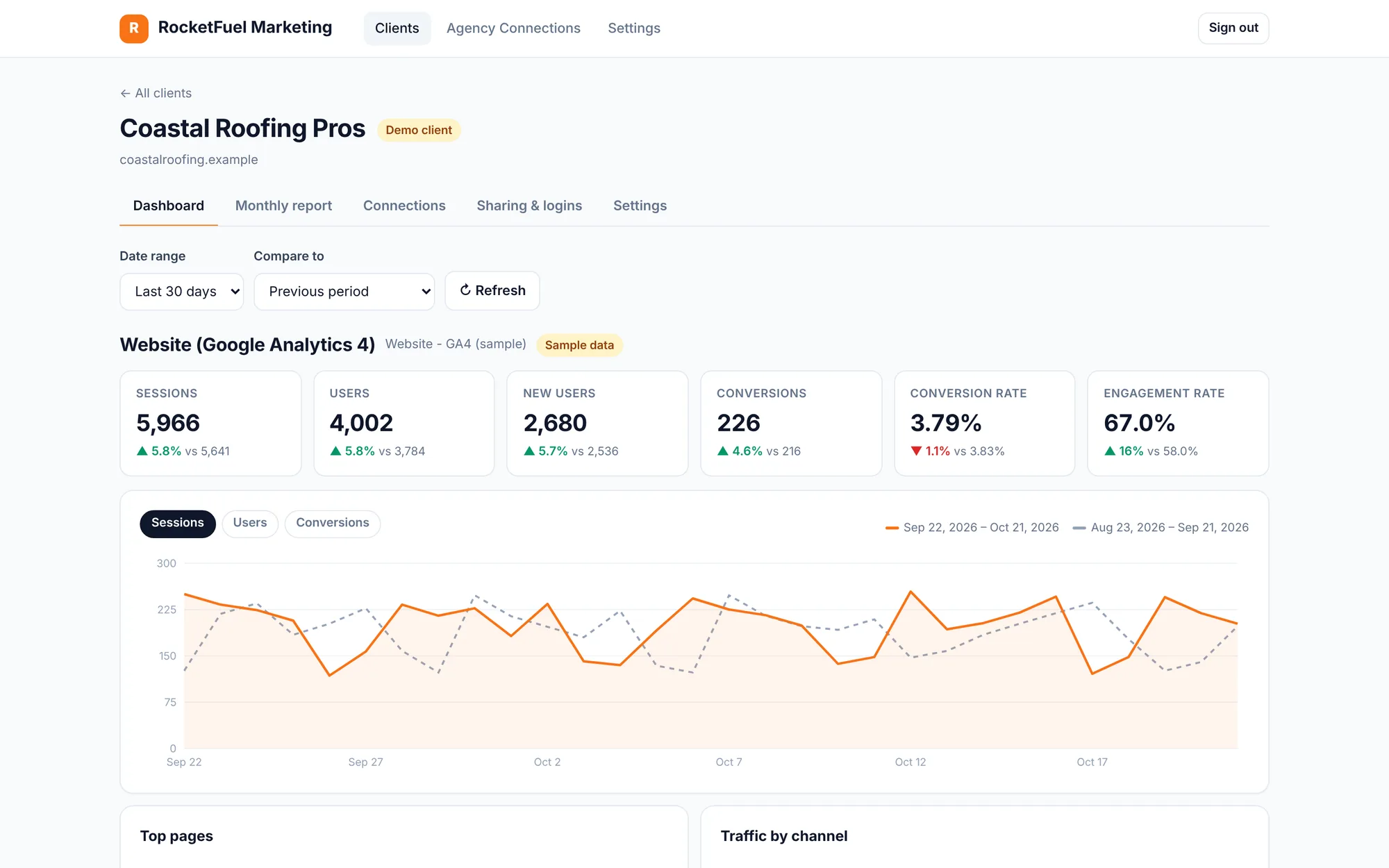
Task: Click the green up arrow beside 4.6%
Action: 723,451
